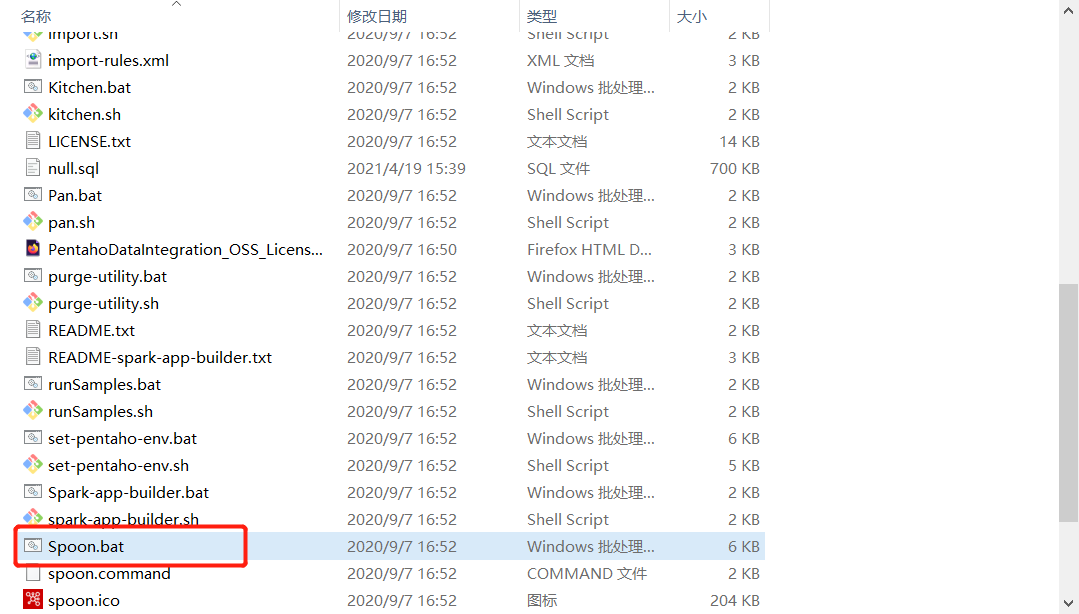1079x614 pixels.
Task: Click the kitchen.sh shell script icon
Action: pyautogui.click(x=32, y=114)
